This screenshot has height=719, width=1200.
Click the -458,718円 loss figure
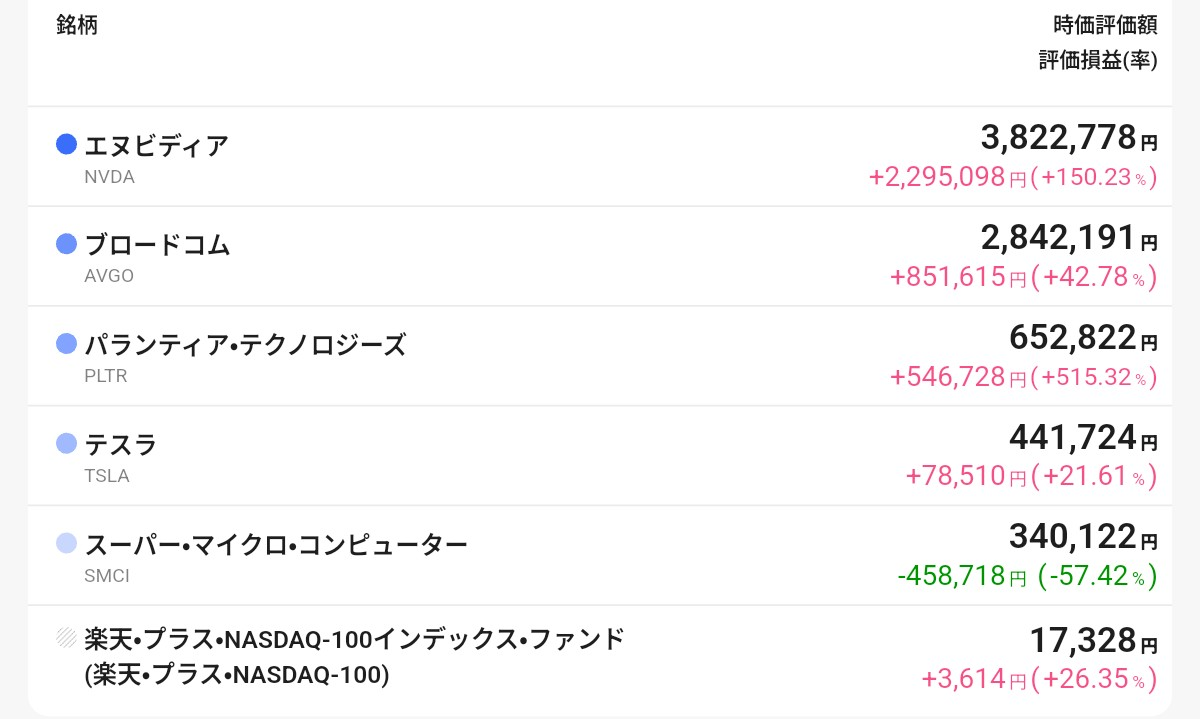tap(962, 577)
